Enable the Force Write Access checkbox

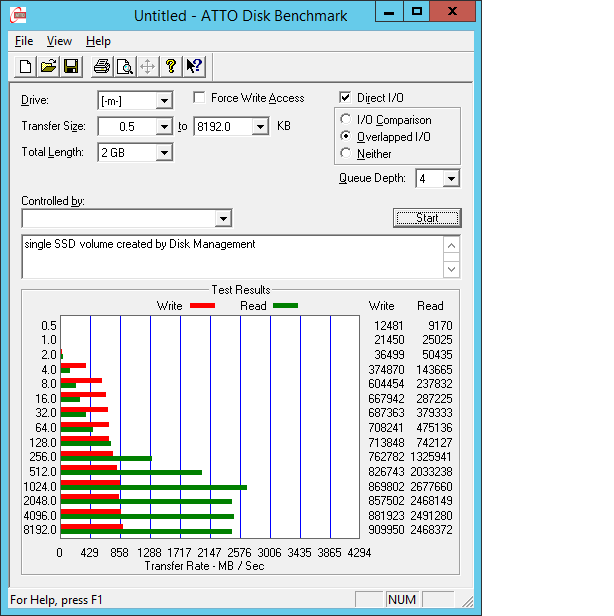tap(199, 98)
